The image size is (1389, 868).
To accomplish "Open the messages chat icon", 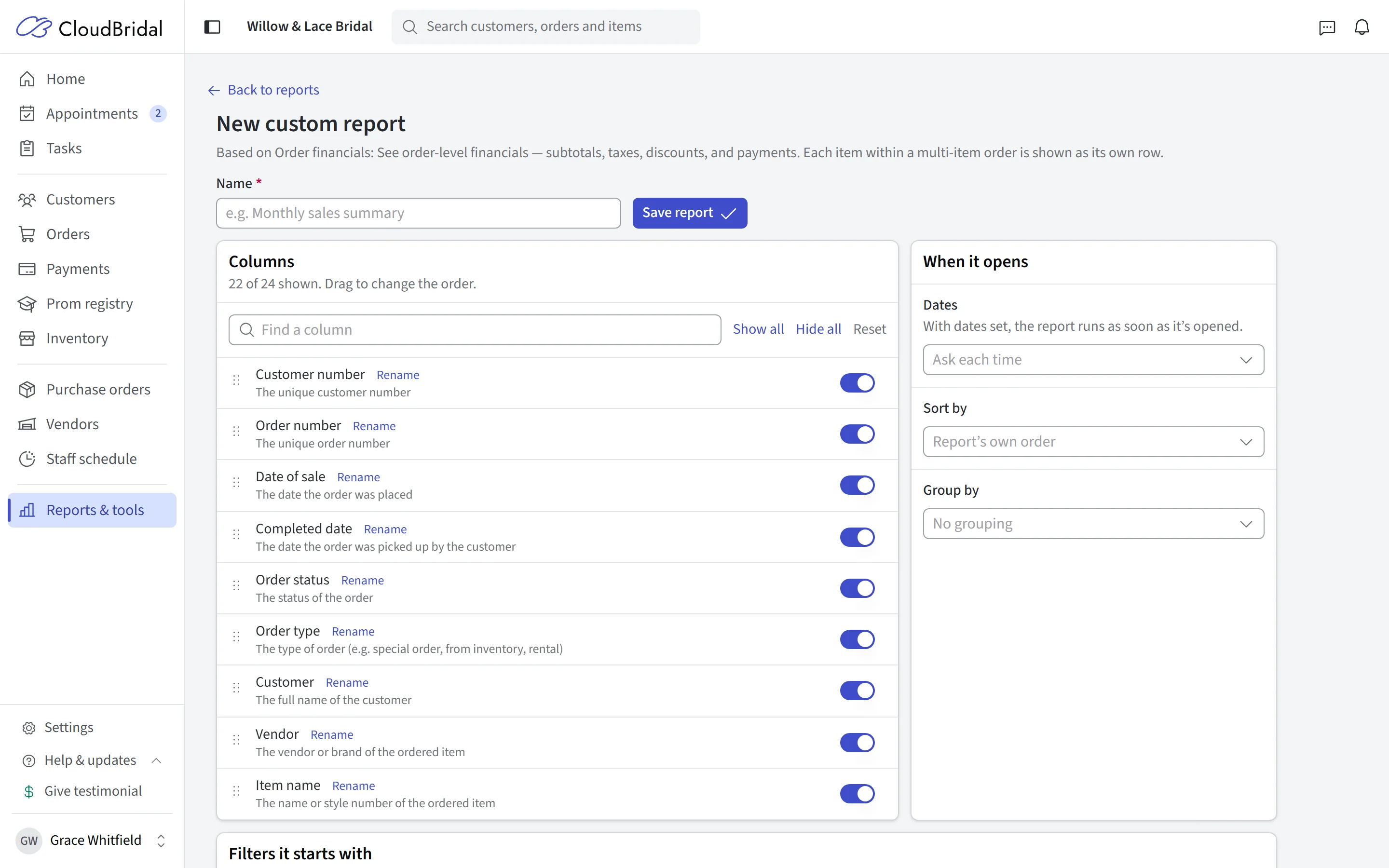I will click(x=1327, y=27).
